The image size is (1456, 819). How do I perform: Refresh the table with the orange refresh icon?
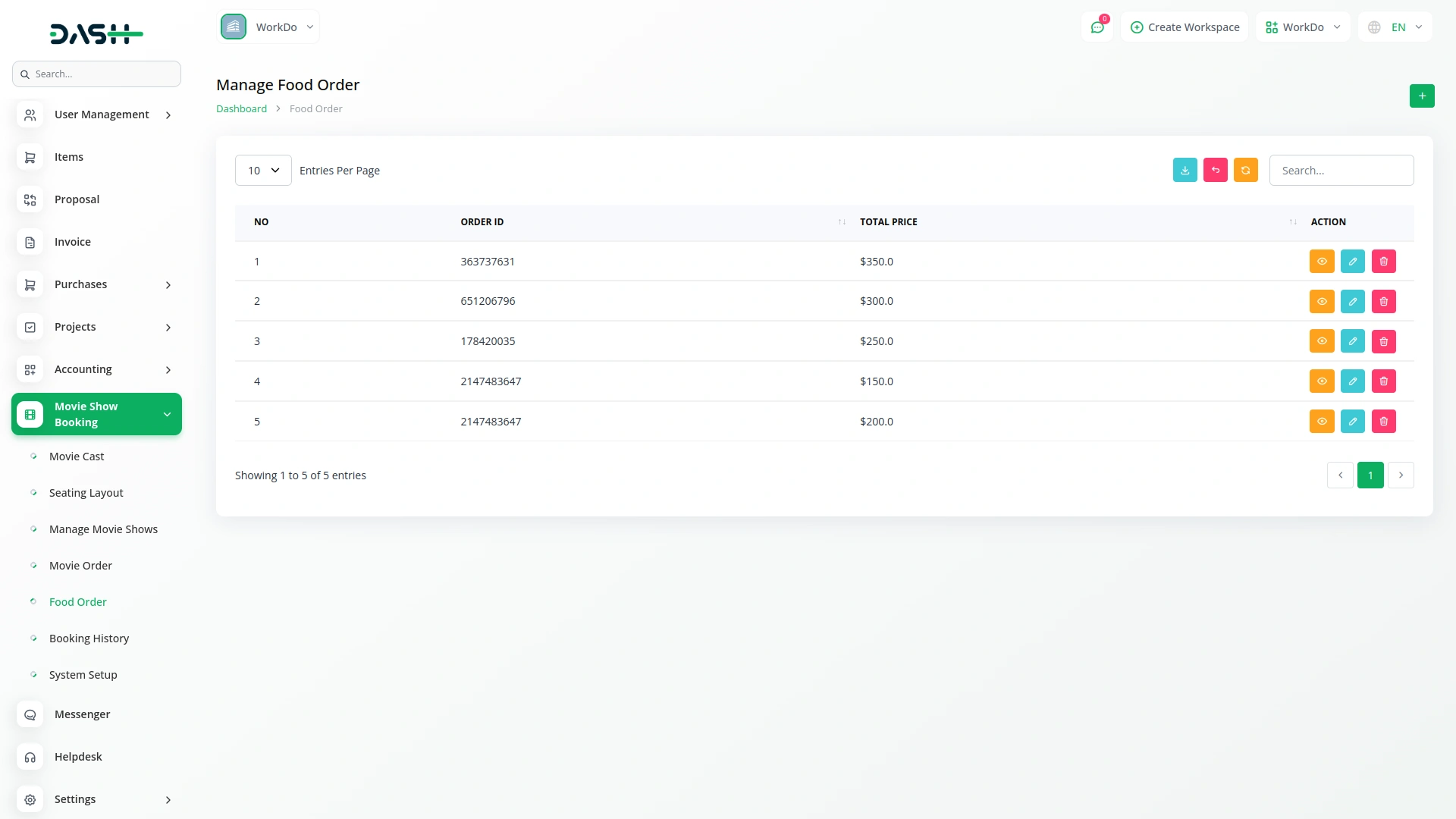(1246, 170)
